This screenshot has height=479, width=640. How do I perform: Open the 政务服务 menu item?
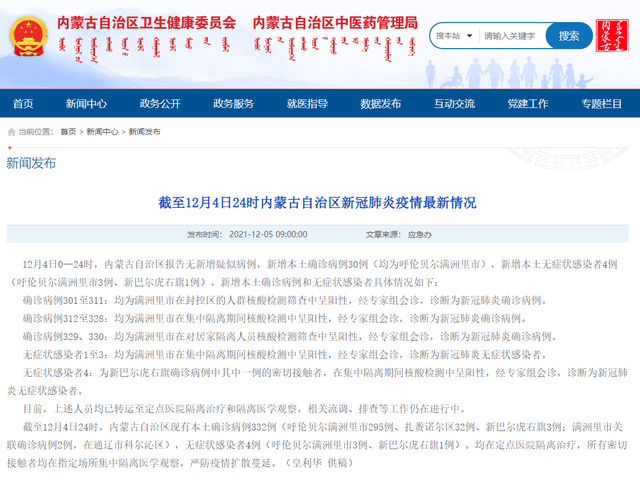[233, 104]
